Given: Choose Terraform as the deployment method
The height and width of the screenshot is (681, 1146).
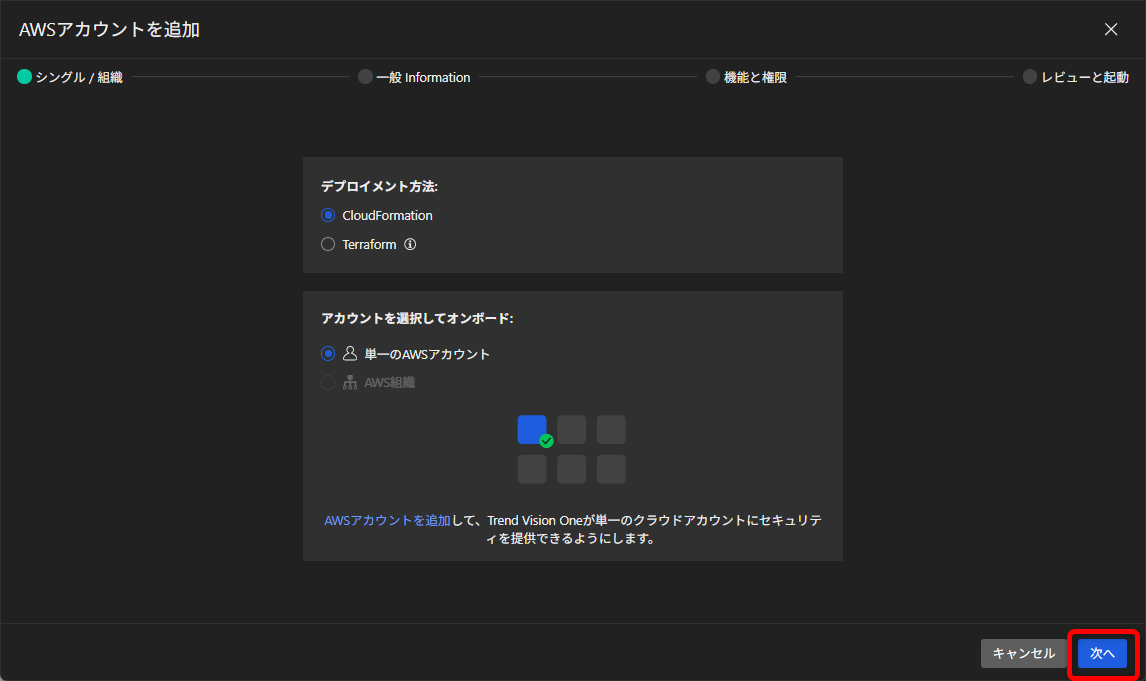Looking at the screenshot, I should [x=328, y=244].
